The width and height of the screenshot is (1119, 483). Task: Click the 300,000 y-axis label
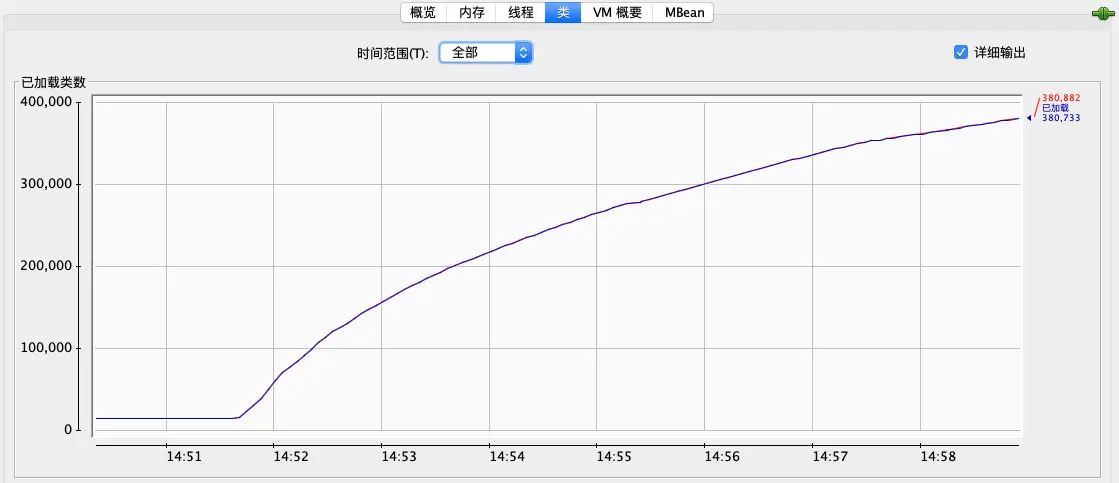click(48, 184)
